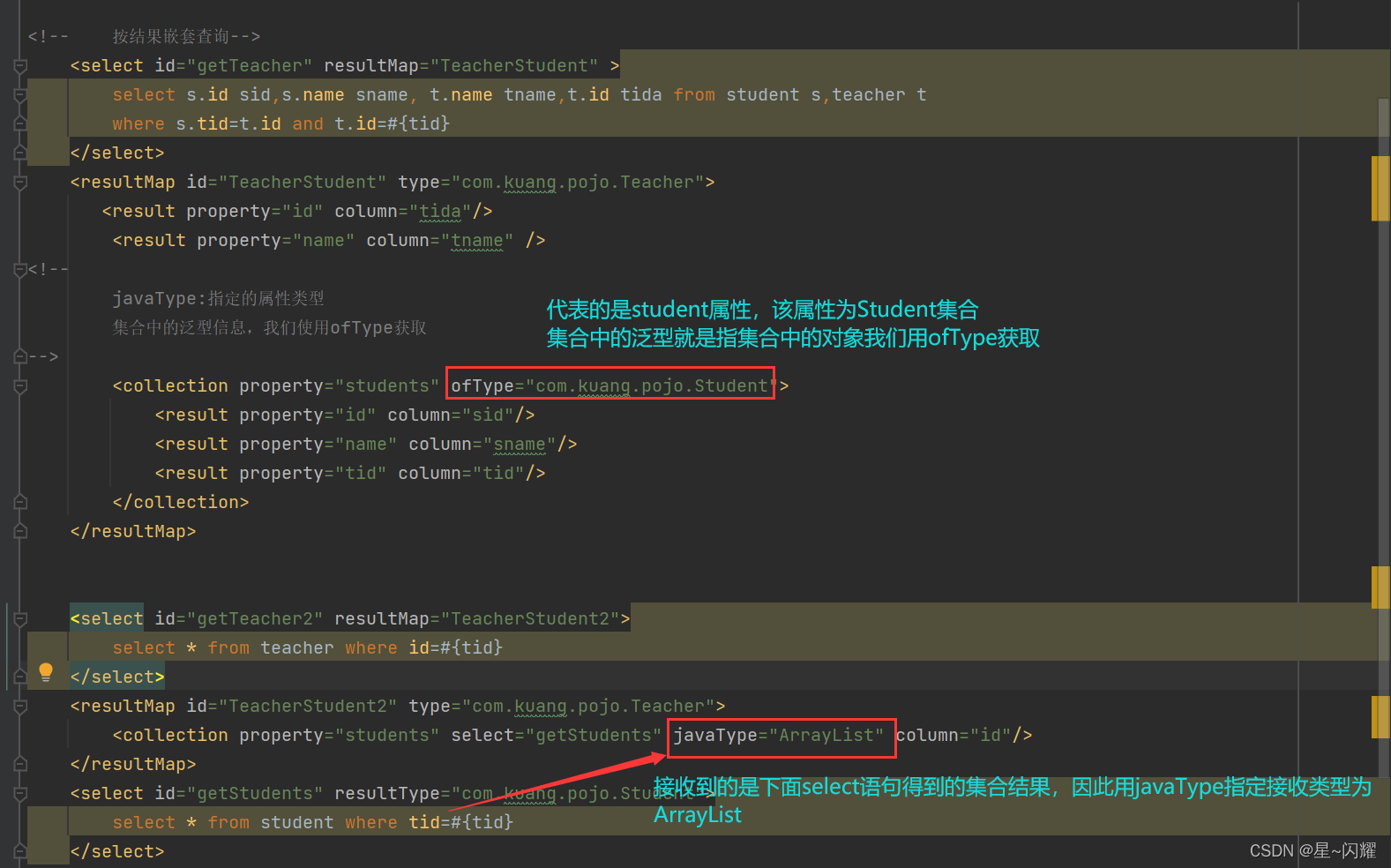Toggle fold marker on 'where s.tid=t.id' line
1391x868 pixels.
click(20, 124)
